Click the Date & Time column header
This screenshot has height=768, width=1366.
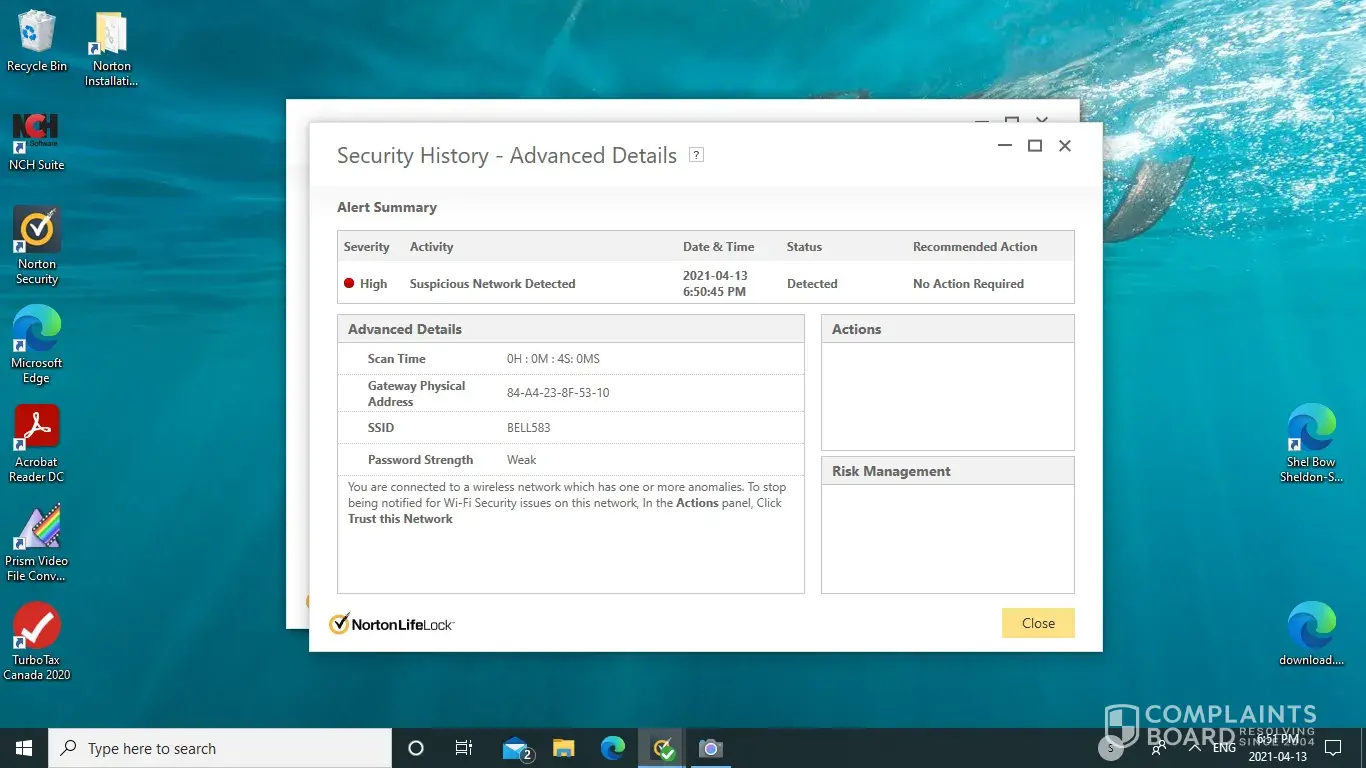718,247
